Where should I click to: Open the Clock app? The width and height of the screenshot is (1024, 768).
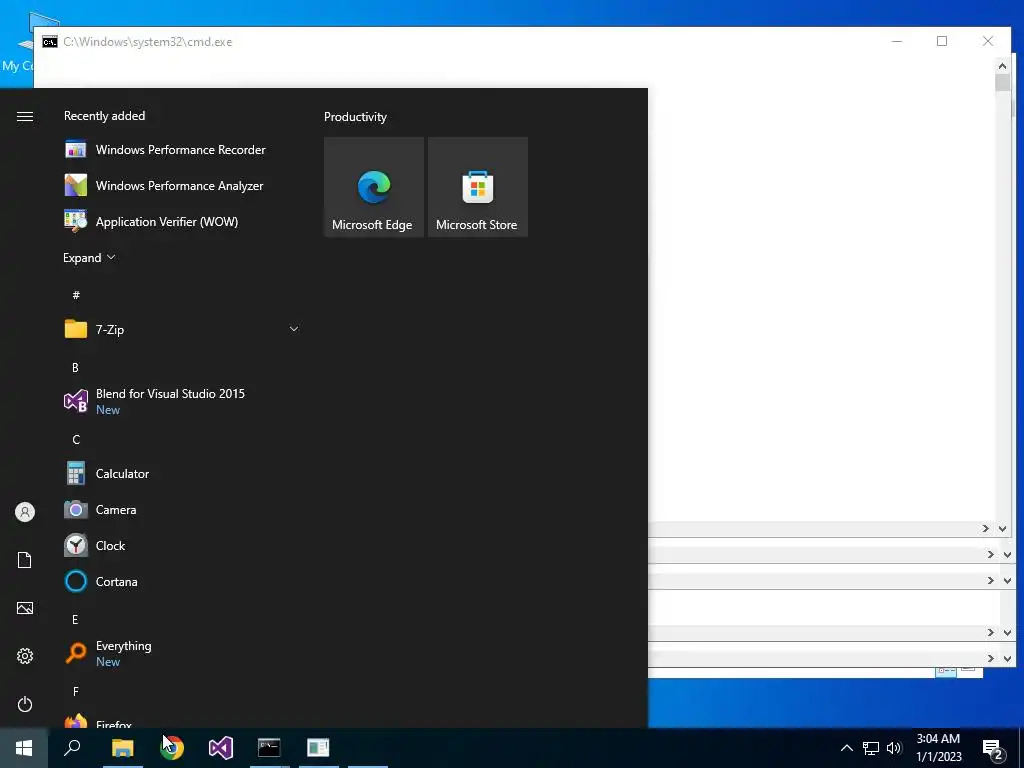[181, 545]
